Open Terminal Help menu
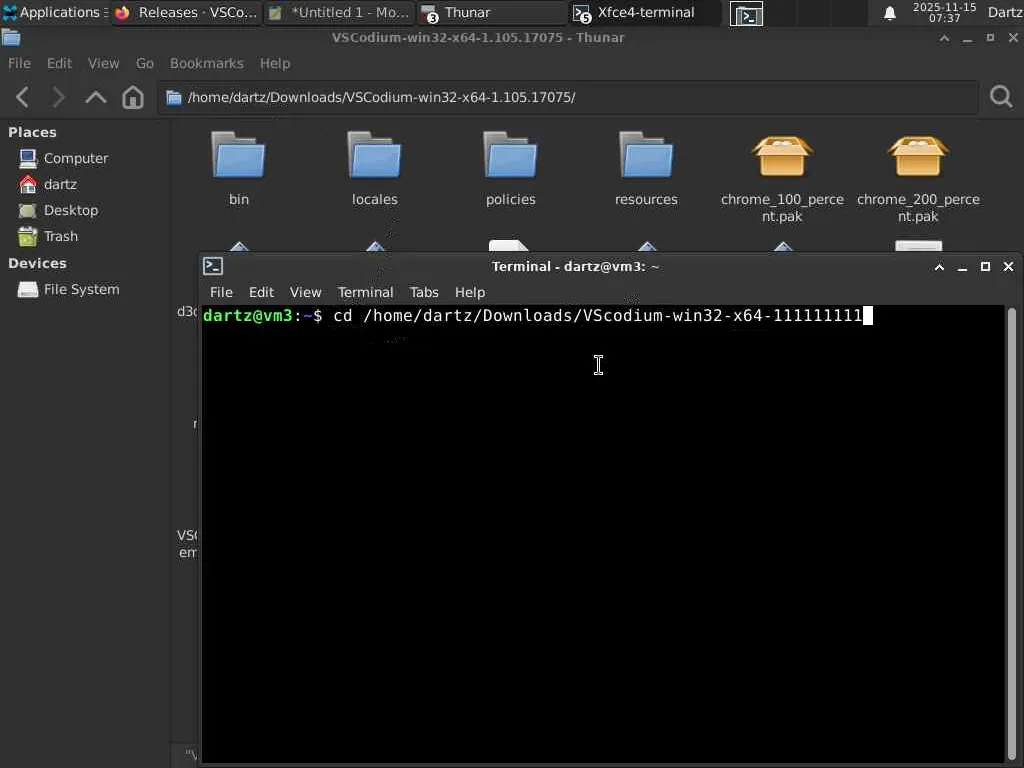The width and height of the screenshot is (1024, 768). pos(470,292)
